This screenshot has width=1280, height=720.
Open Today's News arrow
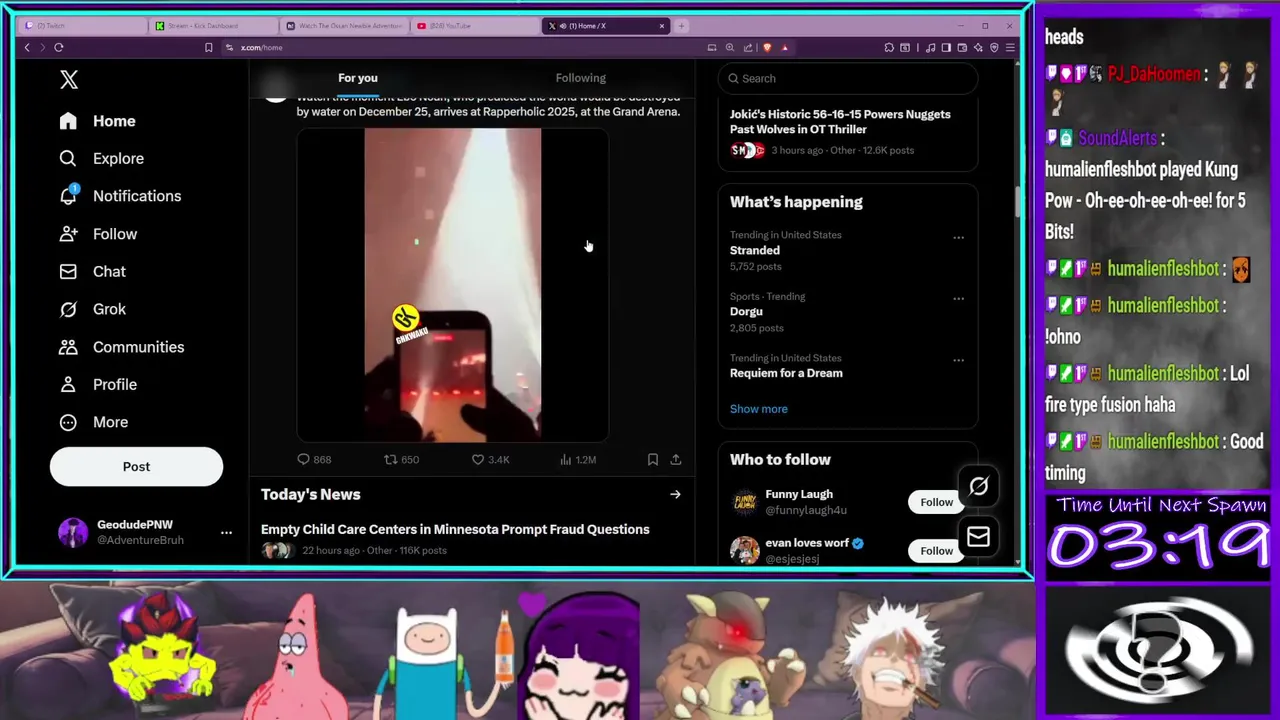(675, 494)
